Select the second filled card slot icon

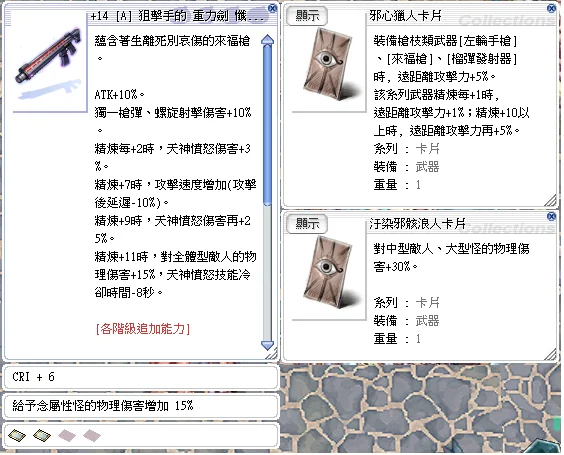point(42,436)
